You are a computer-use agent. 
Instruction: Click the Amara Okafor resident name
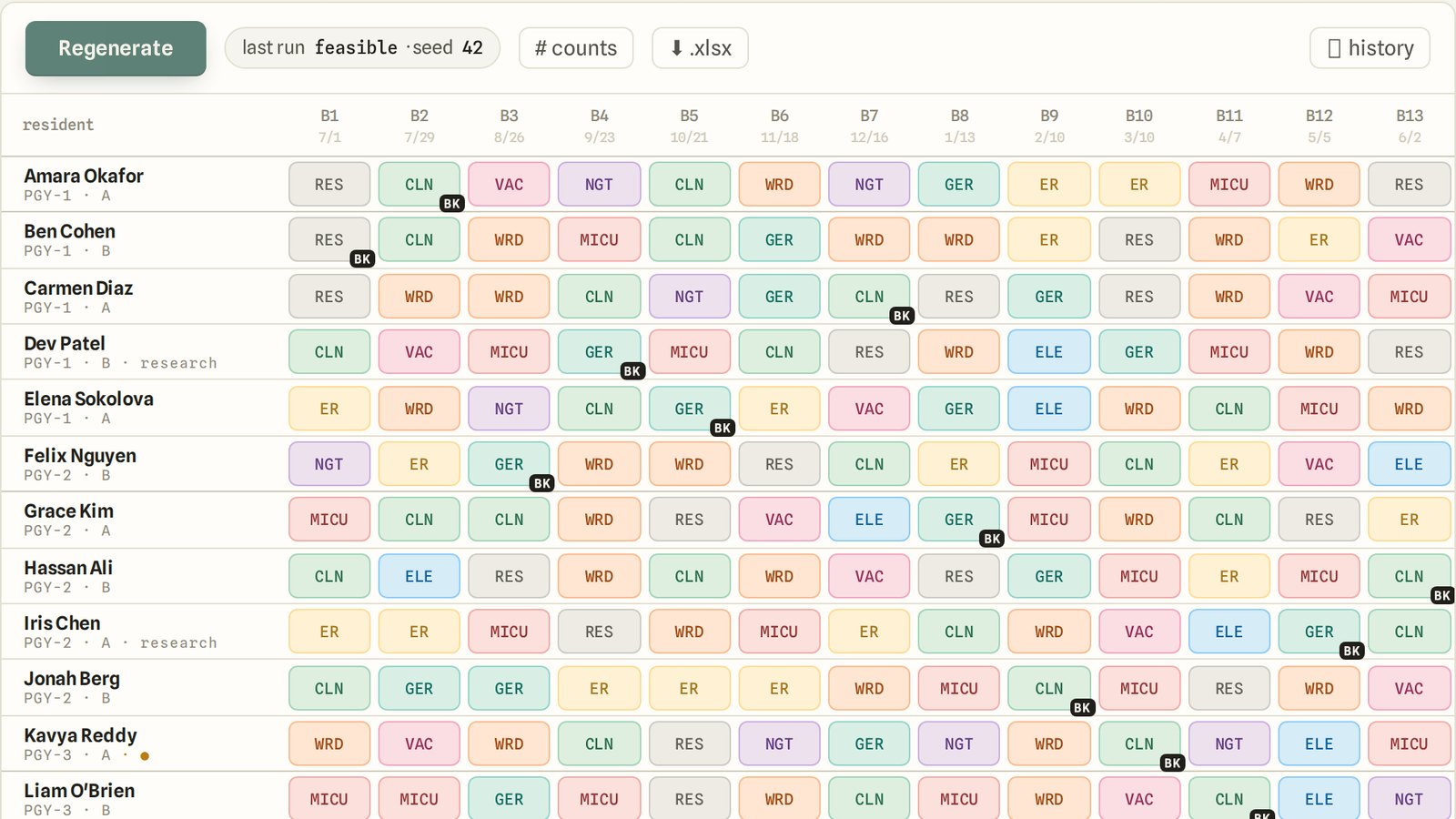[84, 176]
